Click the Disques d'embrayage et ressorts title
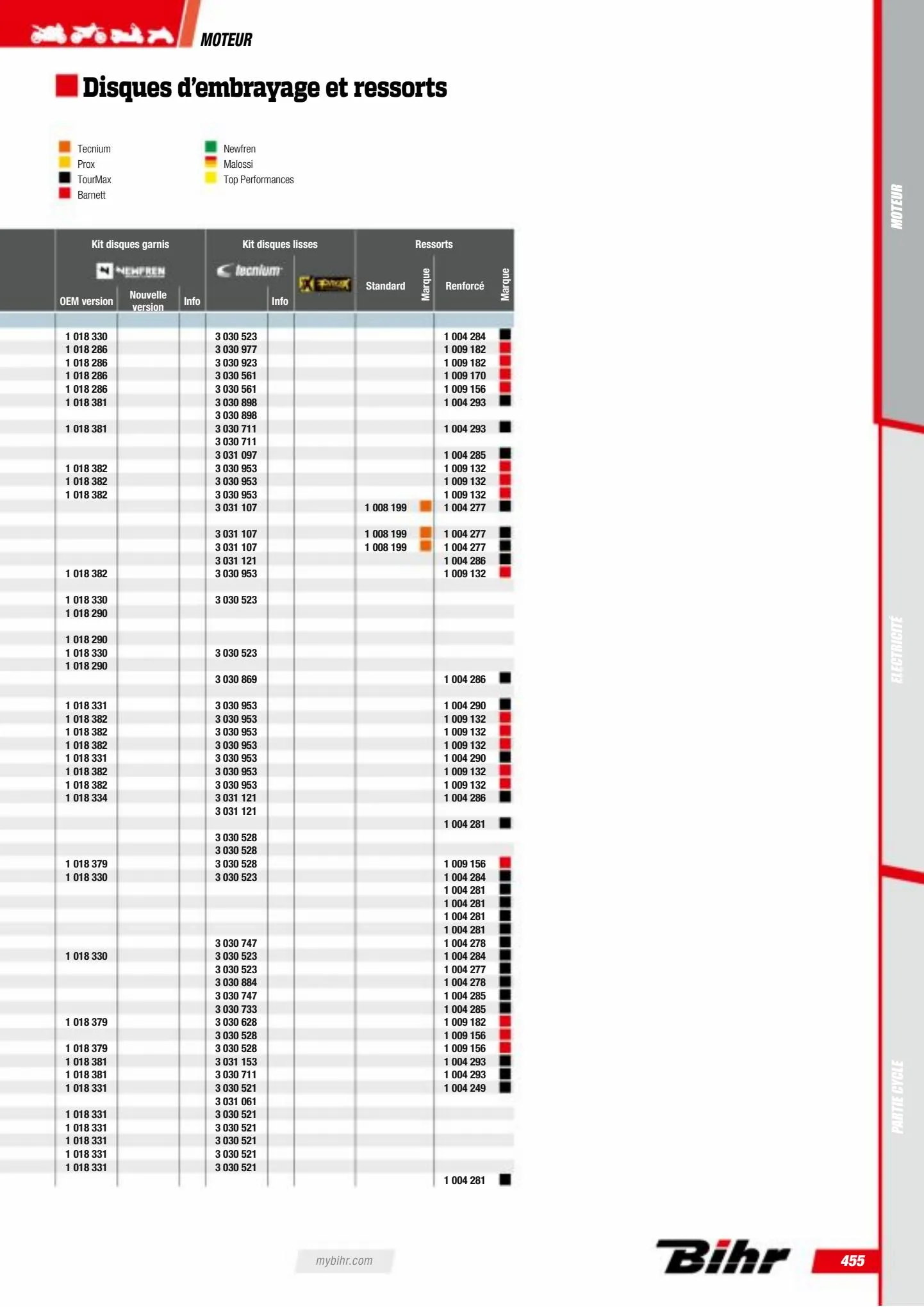 pos(265,88)
